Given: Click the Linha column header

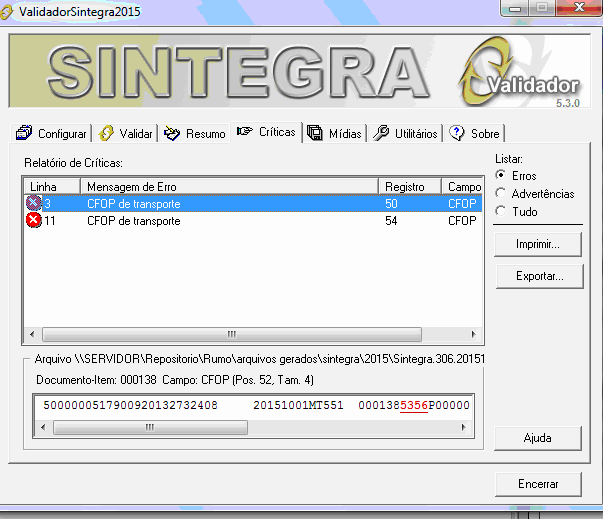Looking at the screenshot, I should click(52, 186).
